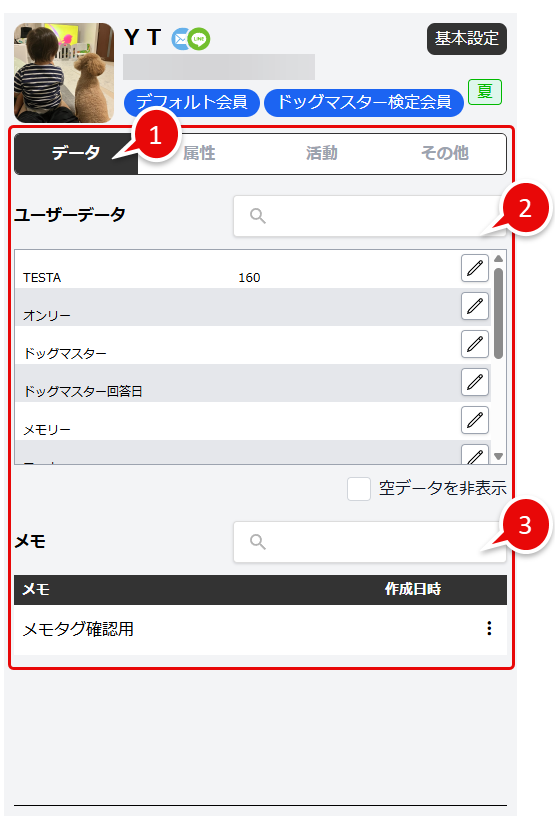
Task: Select the TESTA row label
Action: tap(42, 278)
